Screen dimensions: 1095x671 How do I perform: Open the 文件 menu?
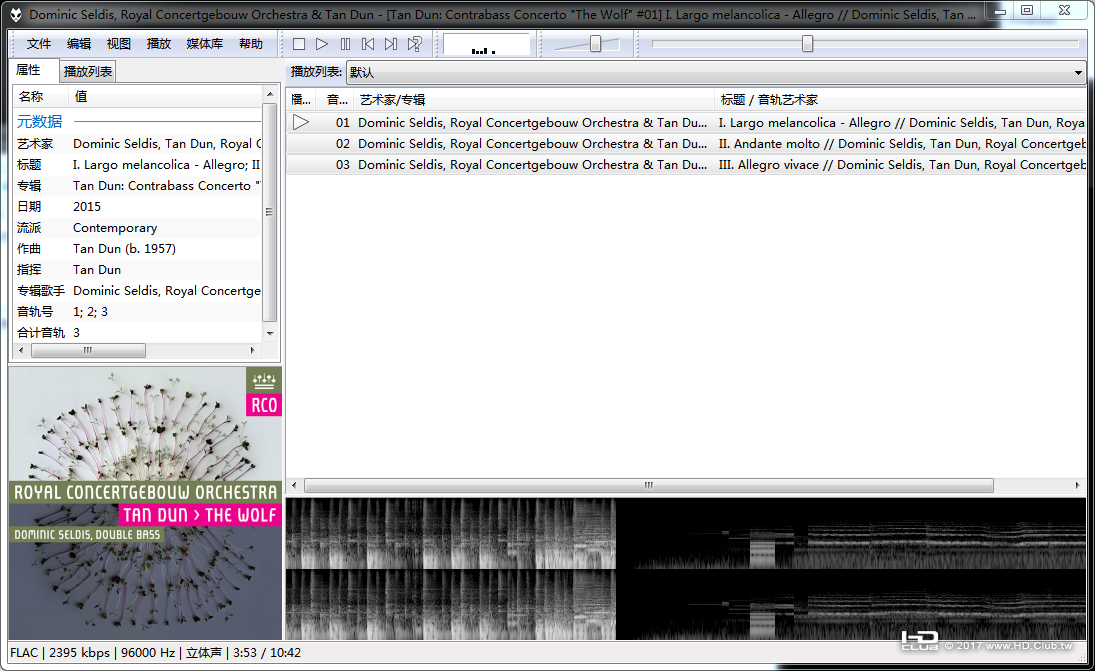tap(38, 44)
